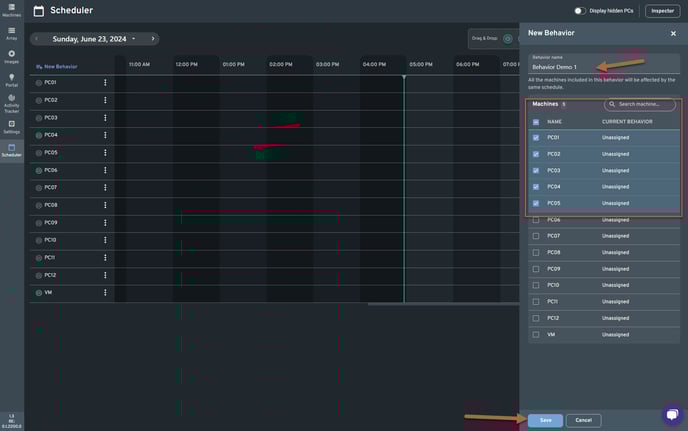Open the options menu for VM

[x=105, y=292]
